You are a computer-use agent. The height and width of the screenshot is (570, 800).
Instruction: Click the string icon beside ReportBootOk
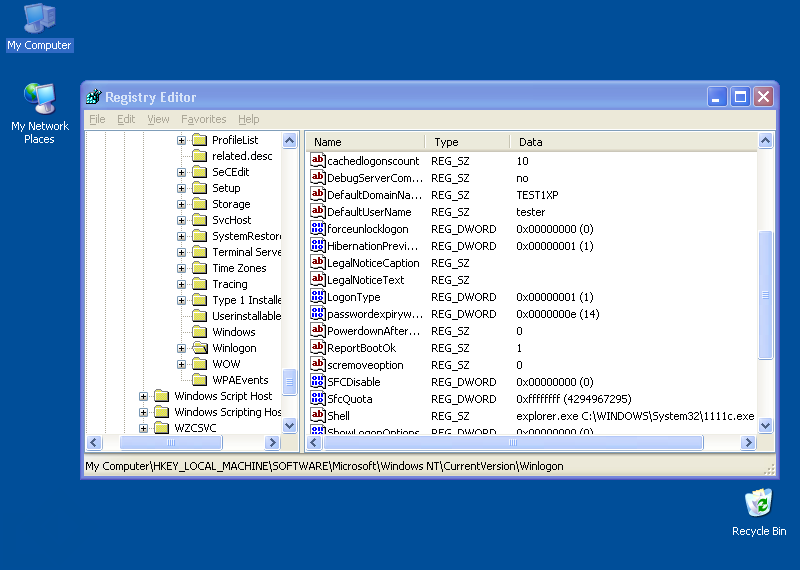click(x=317, y=348)
